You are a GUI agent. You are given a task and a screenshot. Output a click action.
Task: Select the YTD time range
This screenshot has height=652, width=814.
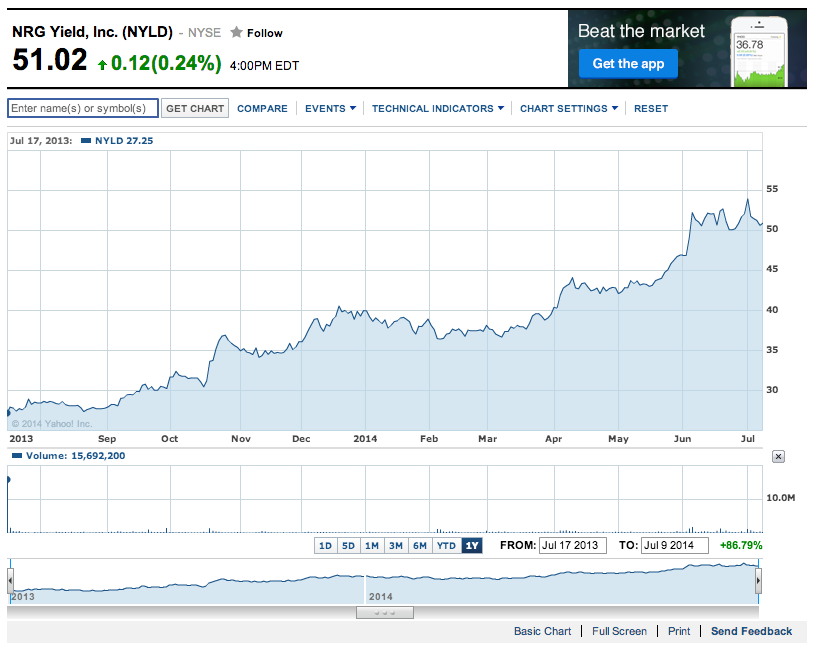tap(446, 546)
